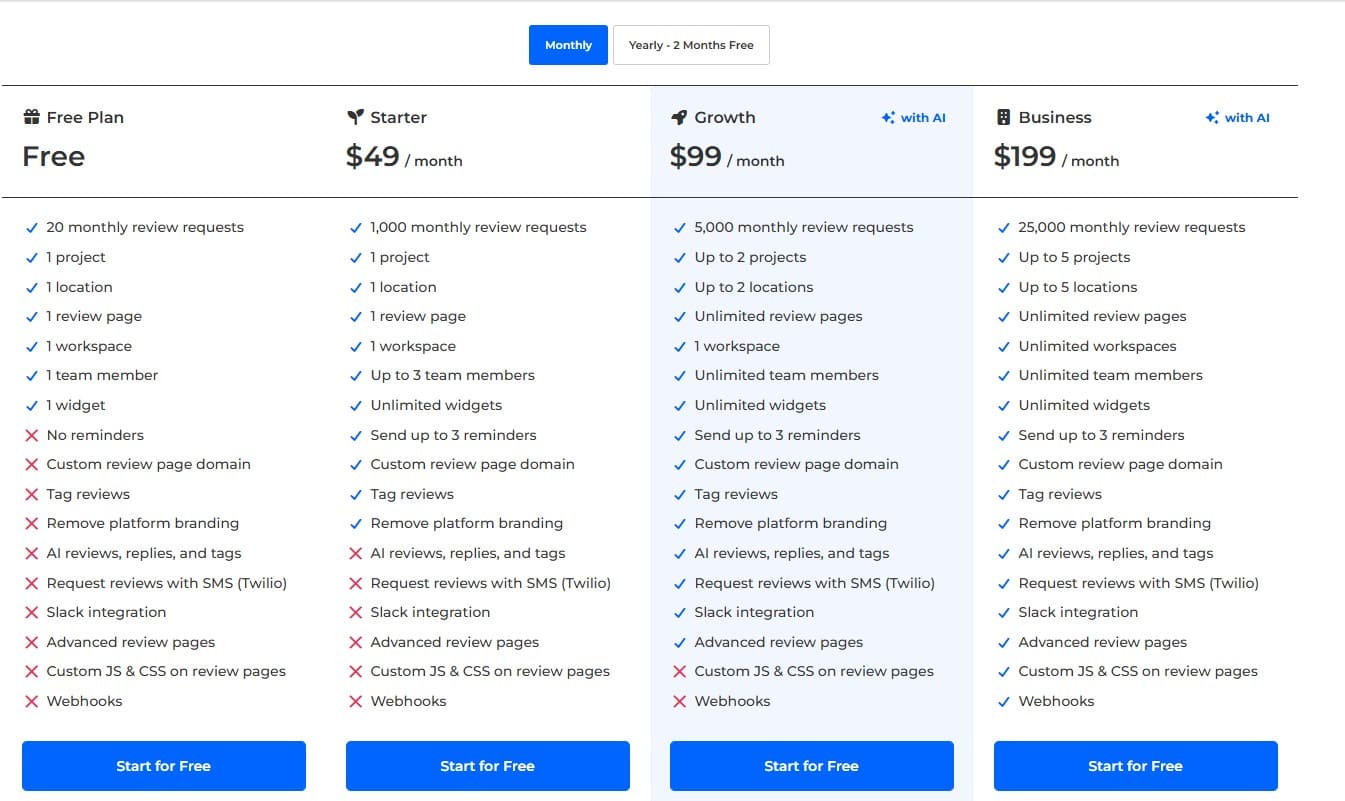Click checkmark beside 1,000 monthly review requests
This screenshot has height=801, width=1345.
pyautogui.click(x=356, y=228)
